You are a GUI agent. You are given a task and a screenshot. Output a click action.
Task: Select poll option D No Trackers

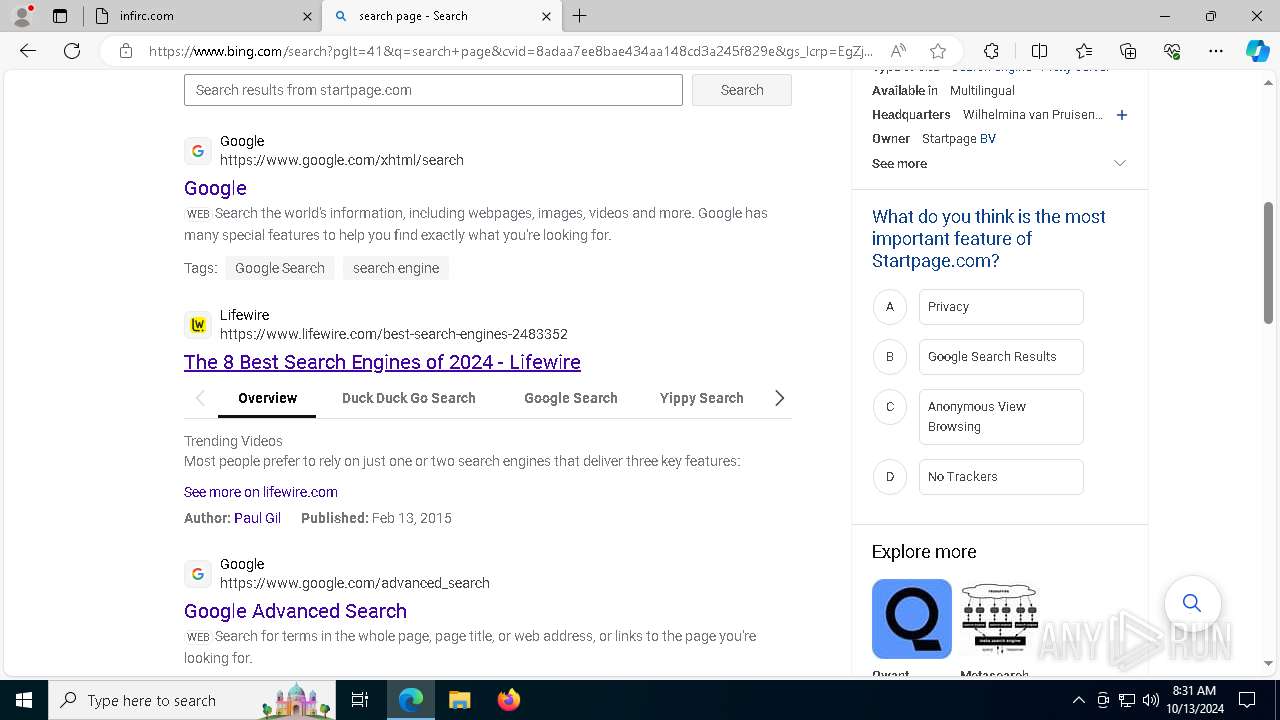1001,477
